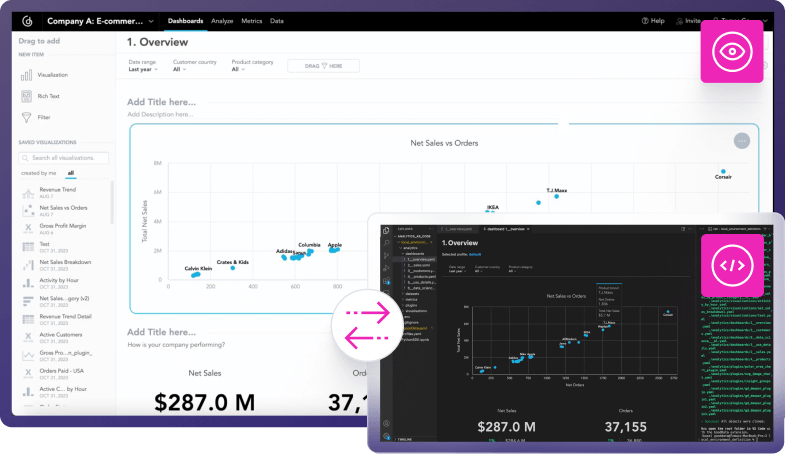Open Extensions in the VS Code activity bar

click(386, 281)
